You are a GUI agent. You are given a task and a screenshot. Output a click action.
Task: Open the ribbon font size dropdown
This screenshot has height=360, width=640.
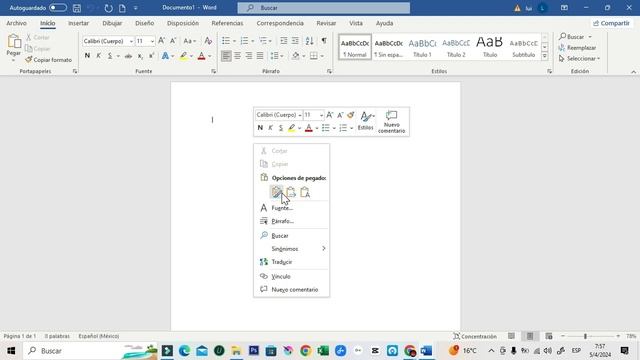(152, 41)
